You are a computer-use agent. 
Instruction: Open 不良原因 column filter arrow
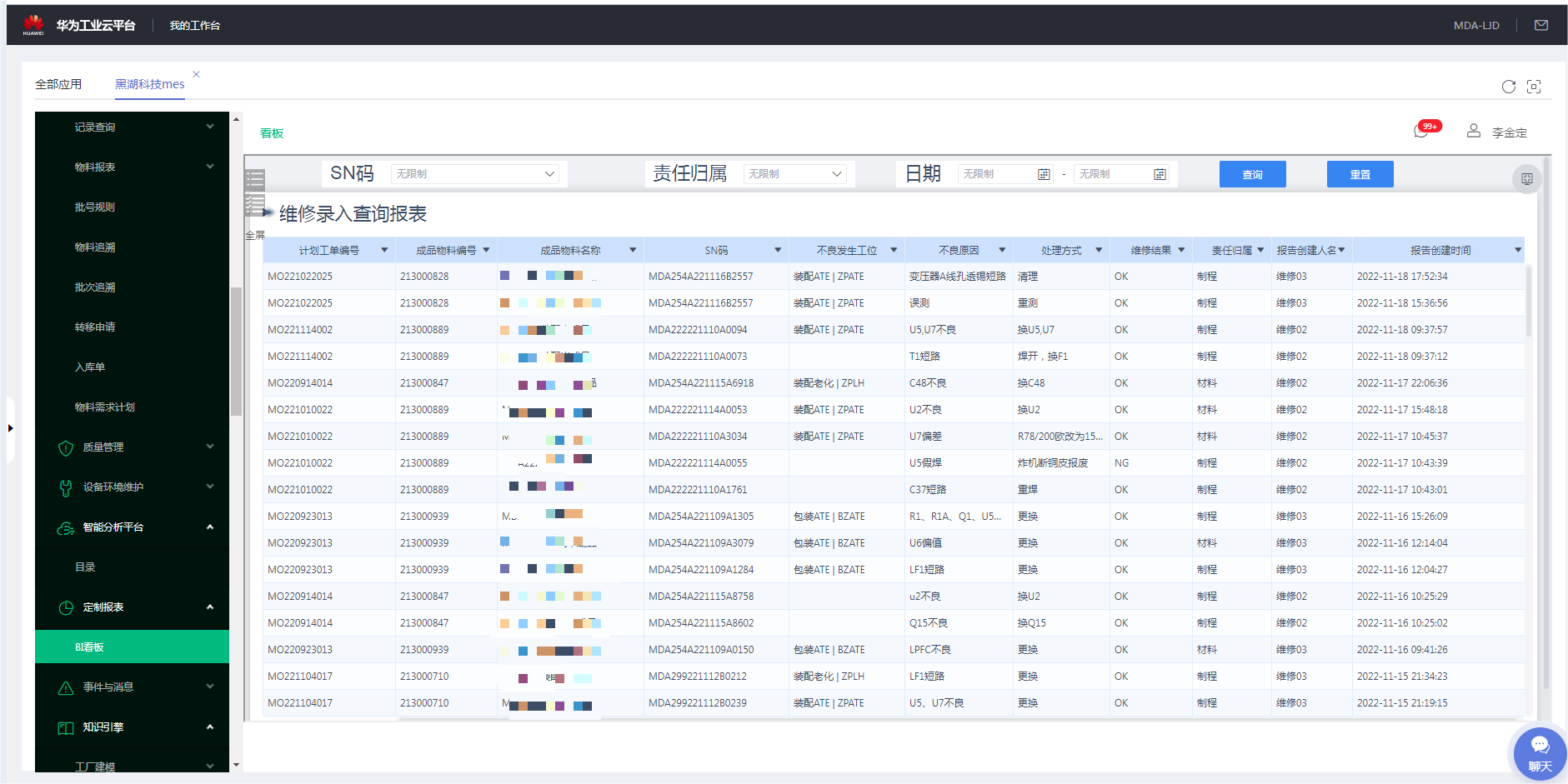pyautogui.click(x=1002, y=250)
